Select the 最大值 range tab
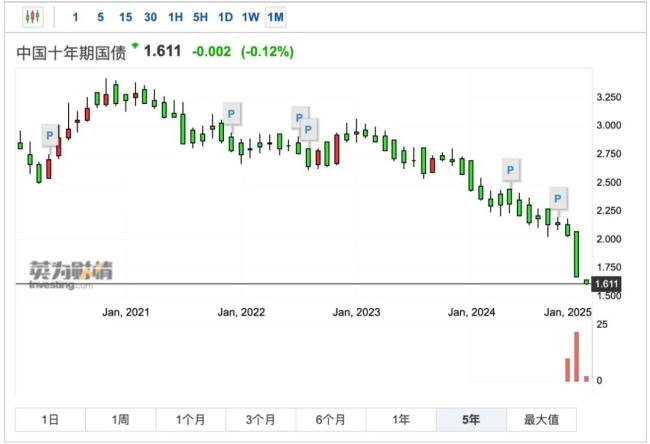This screenshot has height=444, width=650. 541,420
